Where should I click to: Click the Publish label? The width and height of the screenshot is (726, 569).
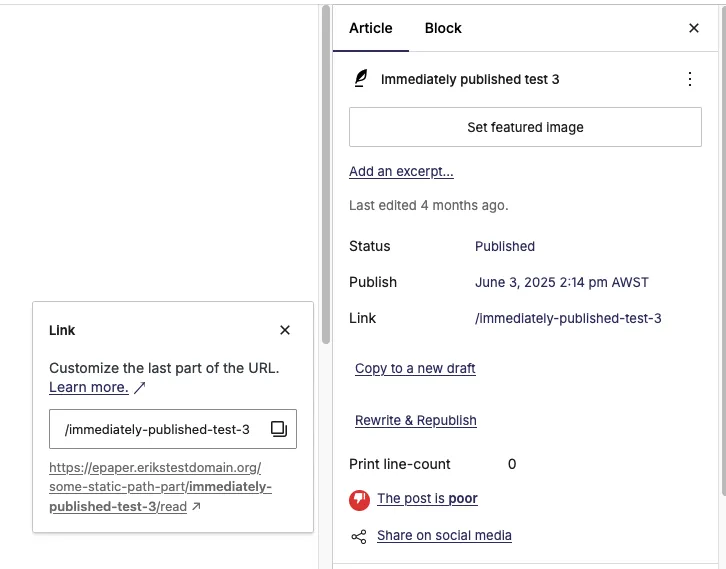pos(373,282)
